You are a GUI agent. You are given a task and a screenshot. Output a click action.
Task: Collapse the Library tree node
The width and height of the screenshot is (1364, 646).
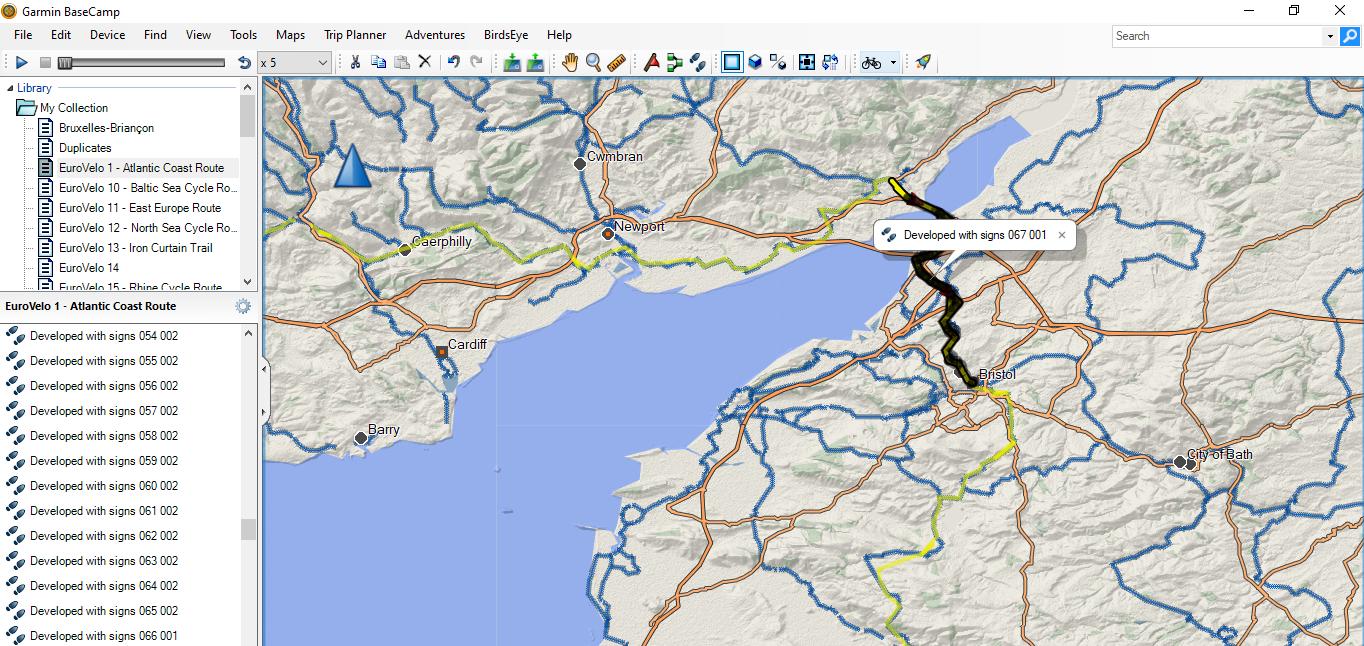click(10, 88)
